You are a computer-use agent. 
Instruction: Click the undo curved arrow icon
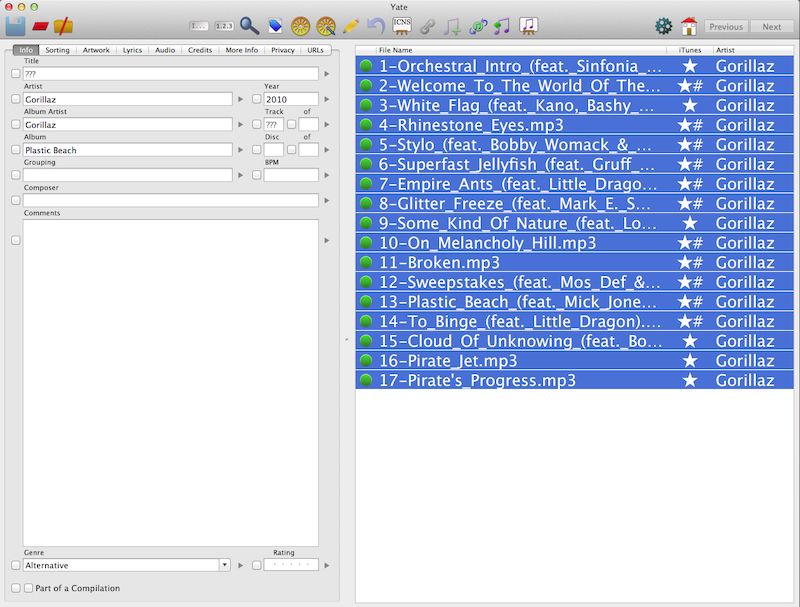click(x=376, y=26)
